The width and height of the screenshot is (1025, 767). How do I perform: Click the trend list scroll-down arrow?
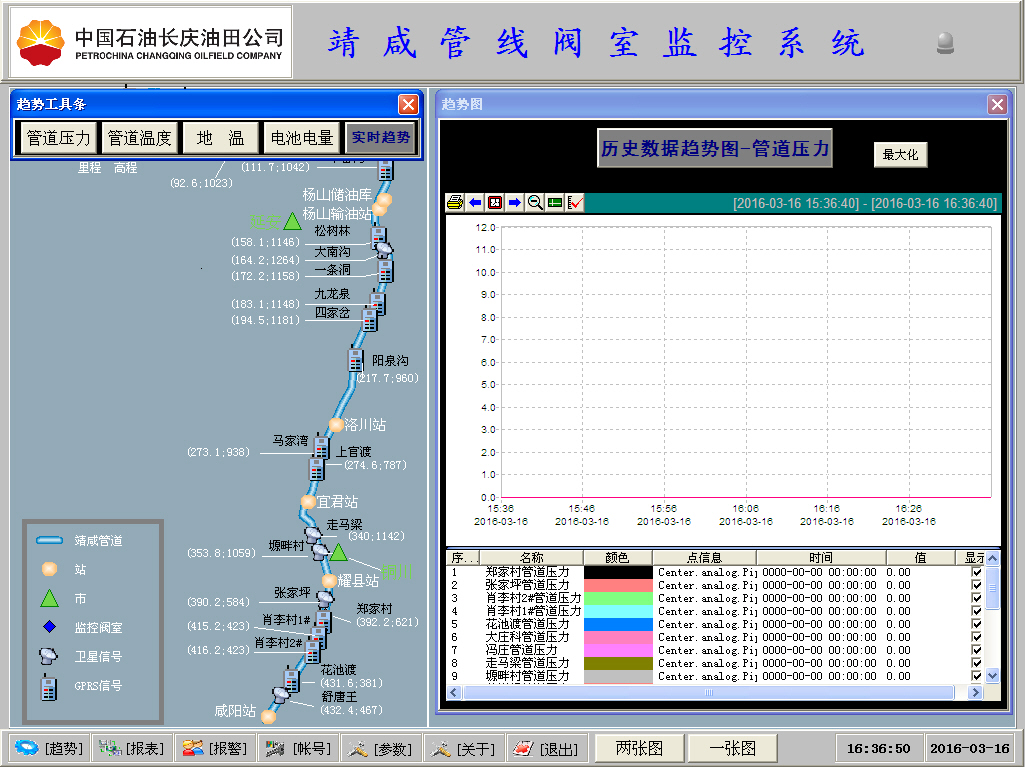coord(992,675)
